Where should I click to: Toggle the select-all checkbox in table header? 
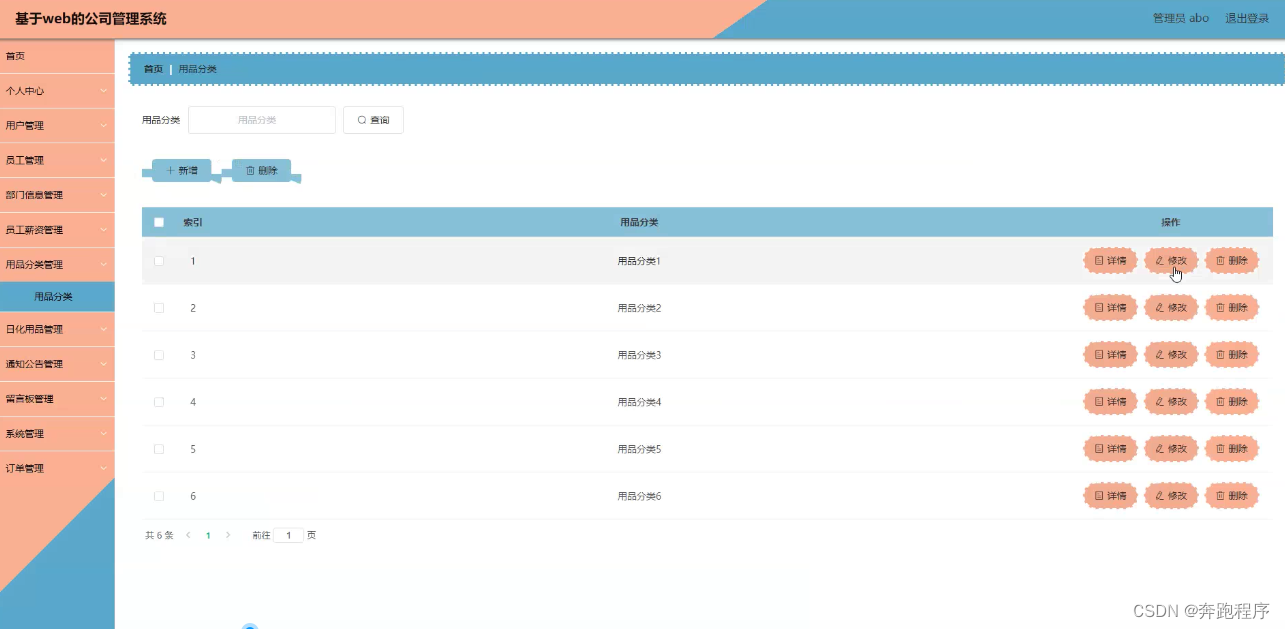(159, 222)
